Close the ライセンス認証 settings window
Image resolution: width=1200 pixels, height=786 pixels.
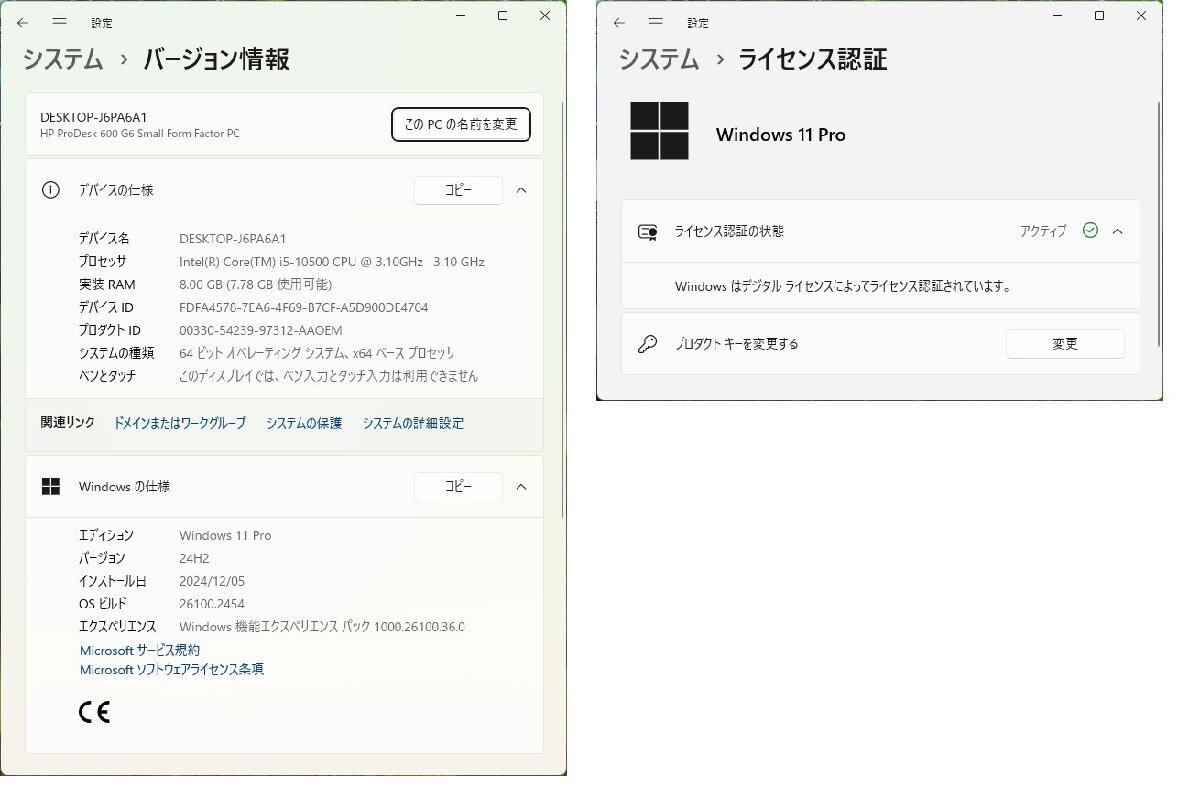click(1141, 16)
